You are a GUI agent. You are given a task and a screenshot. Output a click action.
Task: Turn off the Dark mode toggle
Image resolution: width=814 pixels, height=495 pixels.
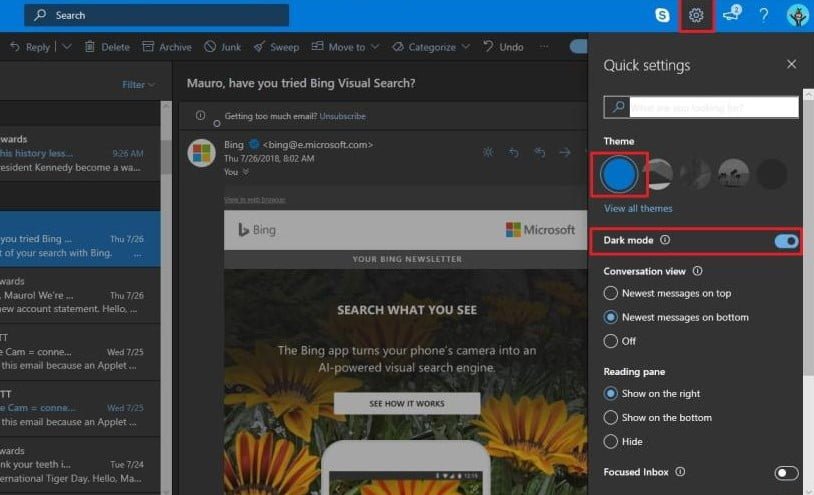click(786, 240)
